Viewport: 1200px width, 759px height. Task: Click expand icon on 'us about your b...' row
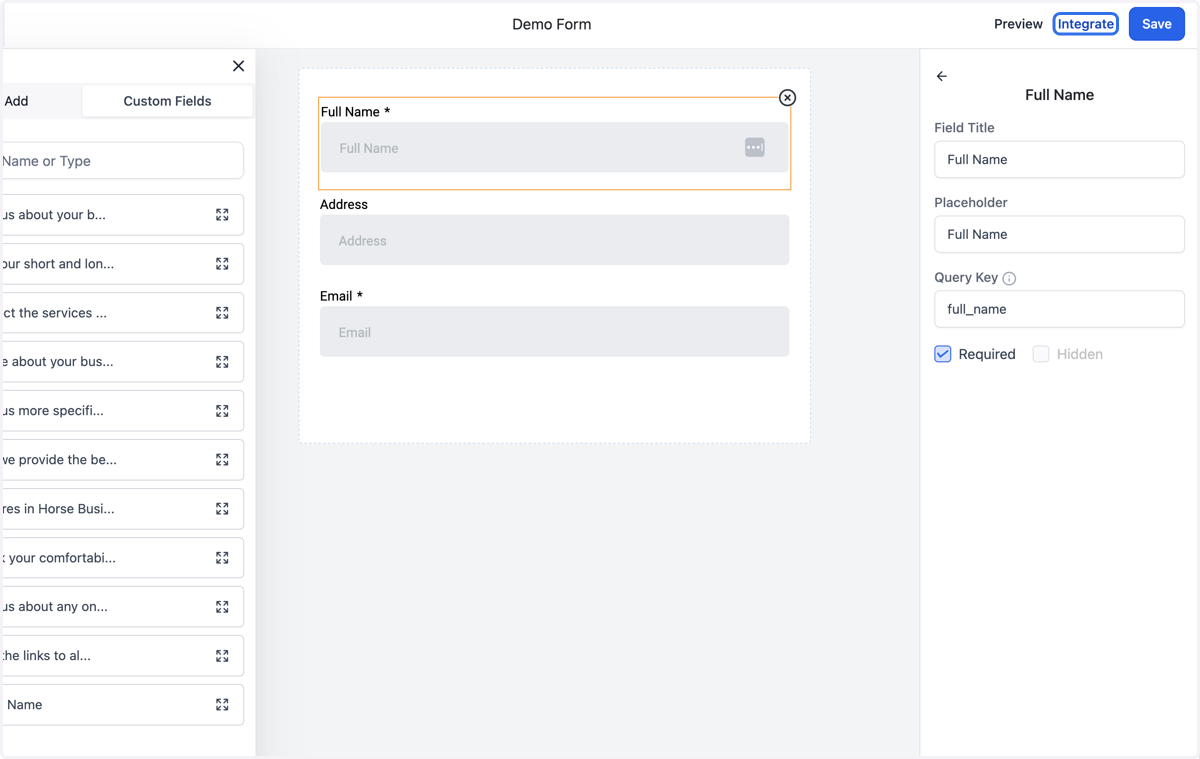pyautogui.click(x=222, y=215)
